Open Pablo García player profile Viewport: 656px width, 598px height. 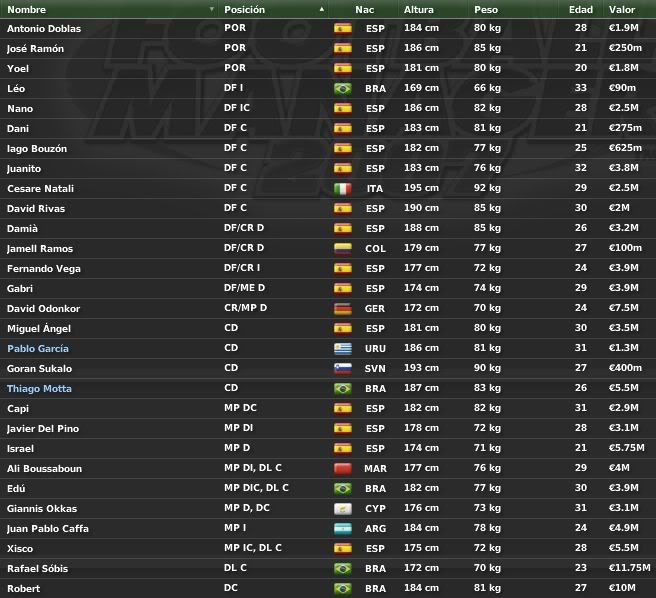tap(38, 349)
